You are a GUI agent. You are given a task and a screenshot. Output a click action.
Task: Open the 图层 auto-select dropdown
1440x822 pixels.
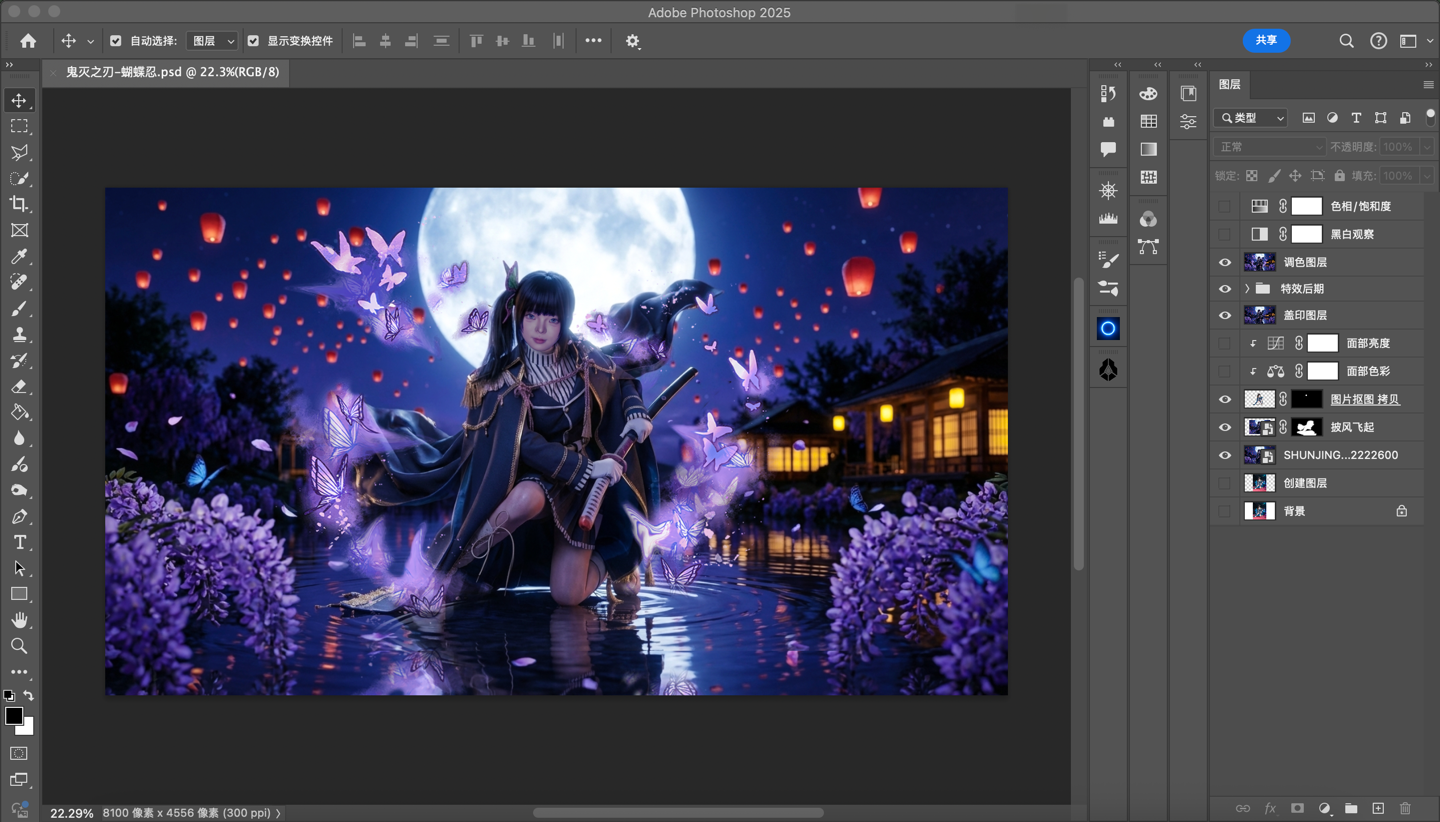coord(212,41)
